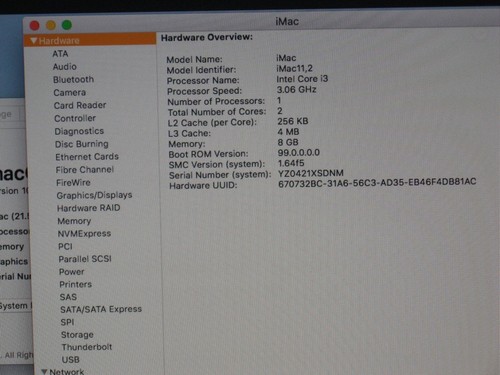Select Hardware RAID entry
500x375 pixels.
[x=89, y=208]
